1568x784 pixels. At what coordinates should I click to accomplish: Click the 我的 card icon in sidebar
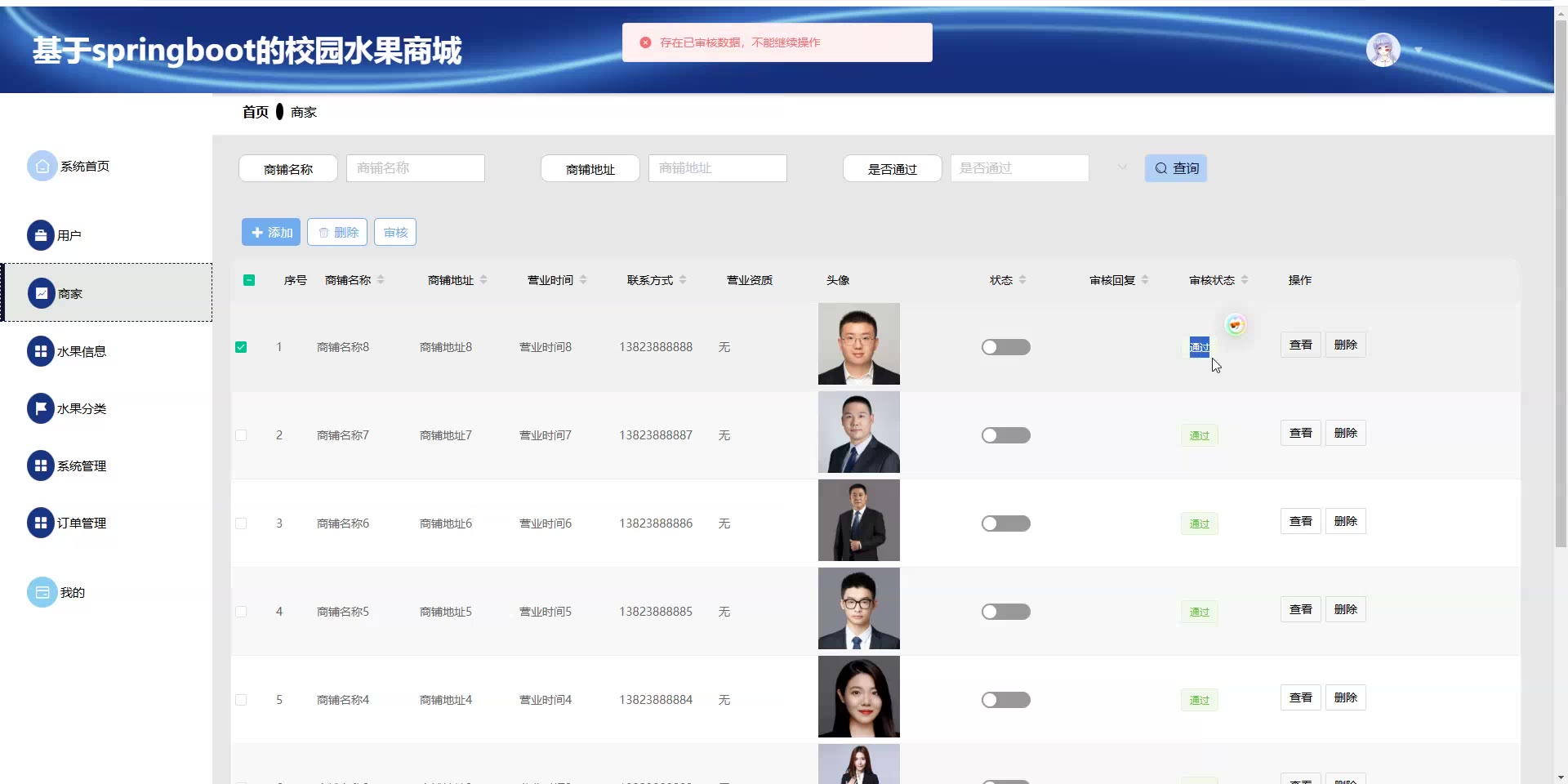pyautogui.click(x=42, y=592)
